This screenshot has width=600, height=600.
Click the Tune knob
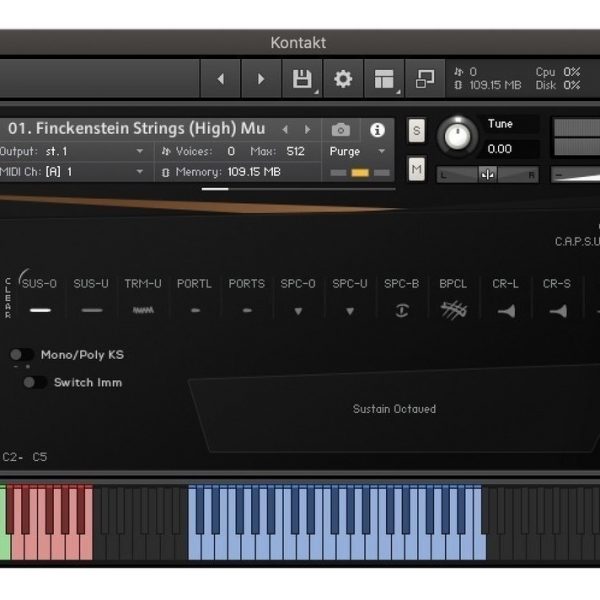pyautogui.click(x=458, y=137)
